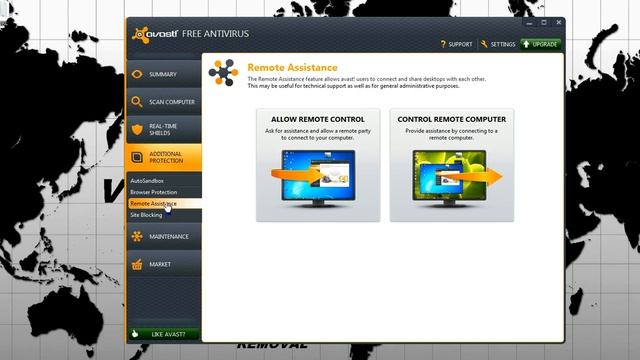The width and height of the screenshot is (640, 360).
Task: Click the Remote Assistance page title
Action: click(x=293, y=67)
